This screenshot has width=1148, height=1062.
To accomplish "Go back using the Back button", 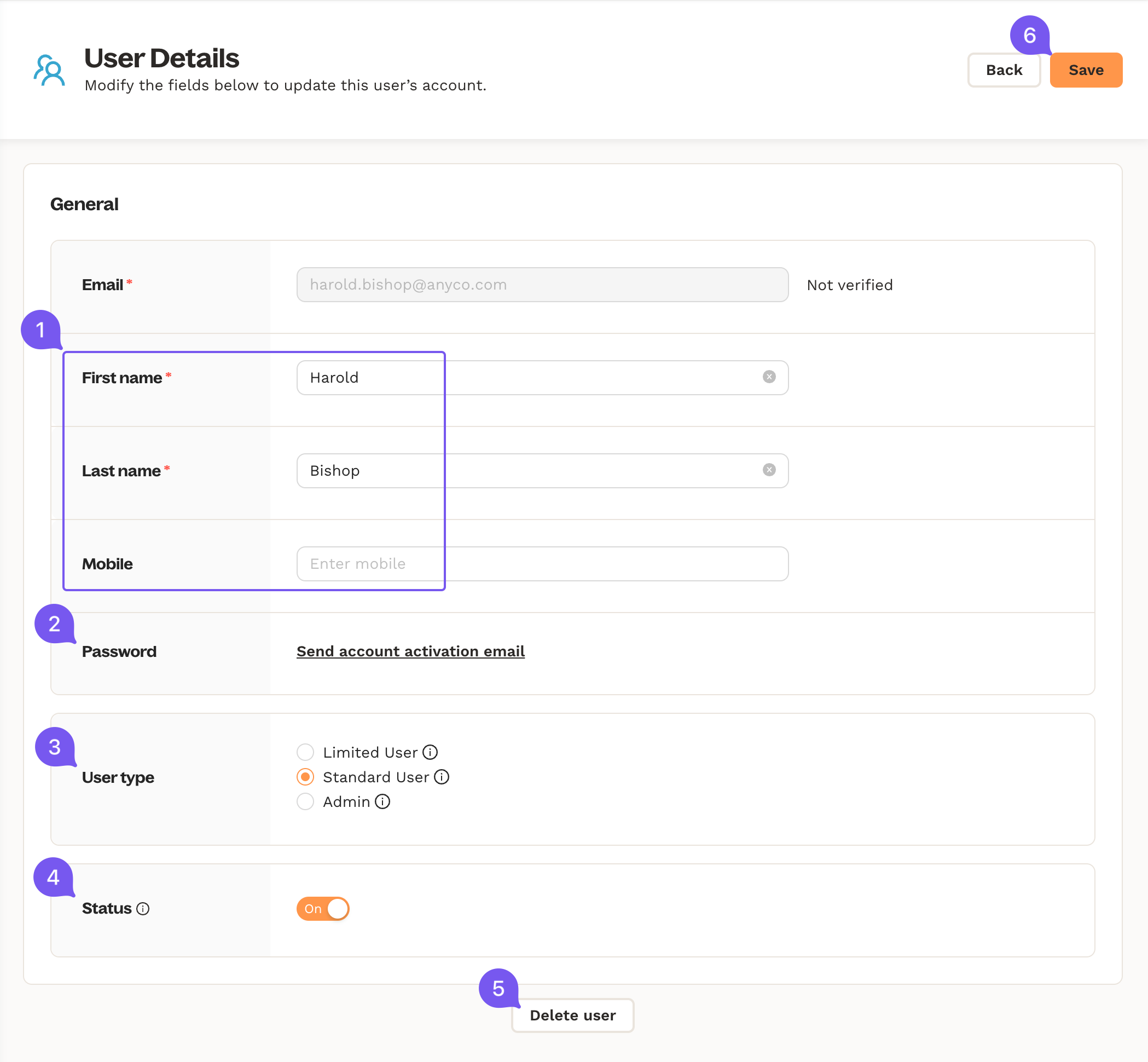I will [1004, 70].
